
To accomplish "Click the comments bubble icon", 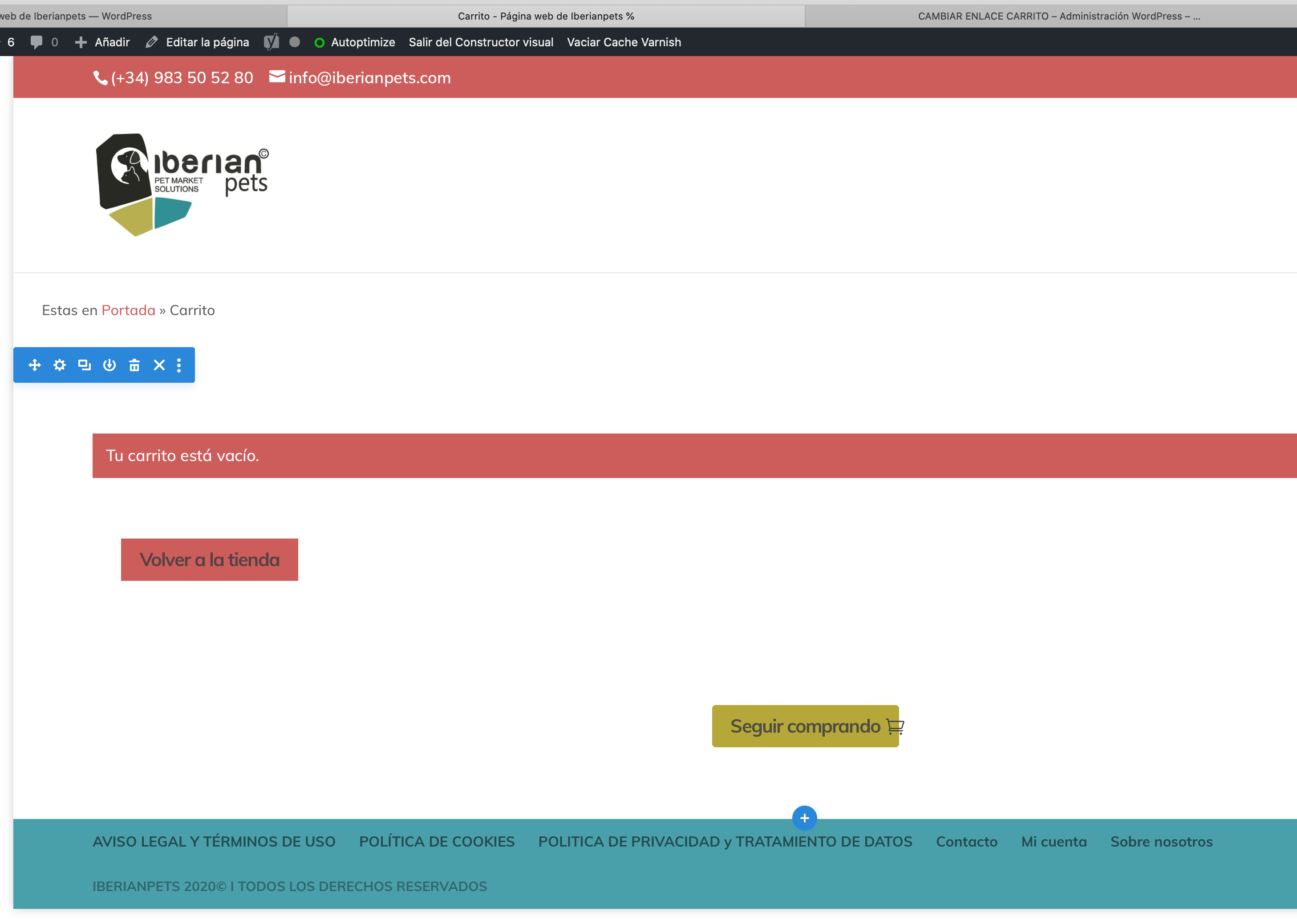I will 36,42.
